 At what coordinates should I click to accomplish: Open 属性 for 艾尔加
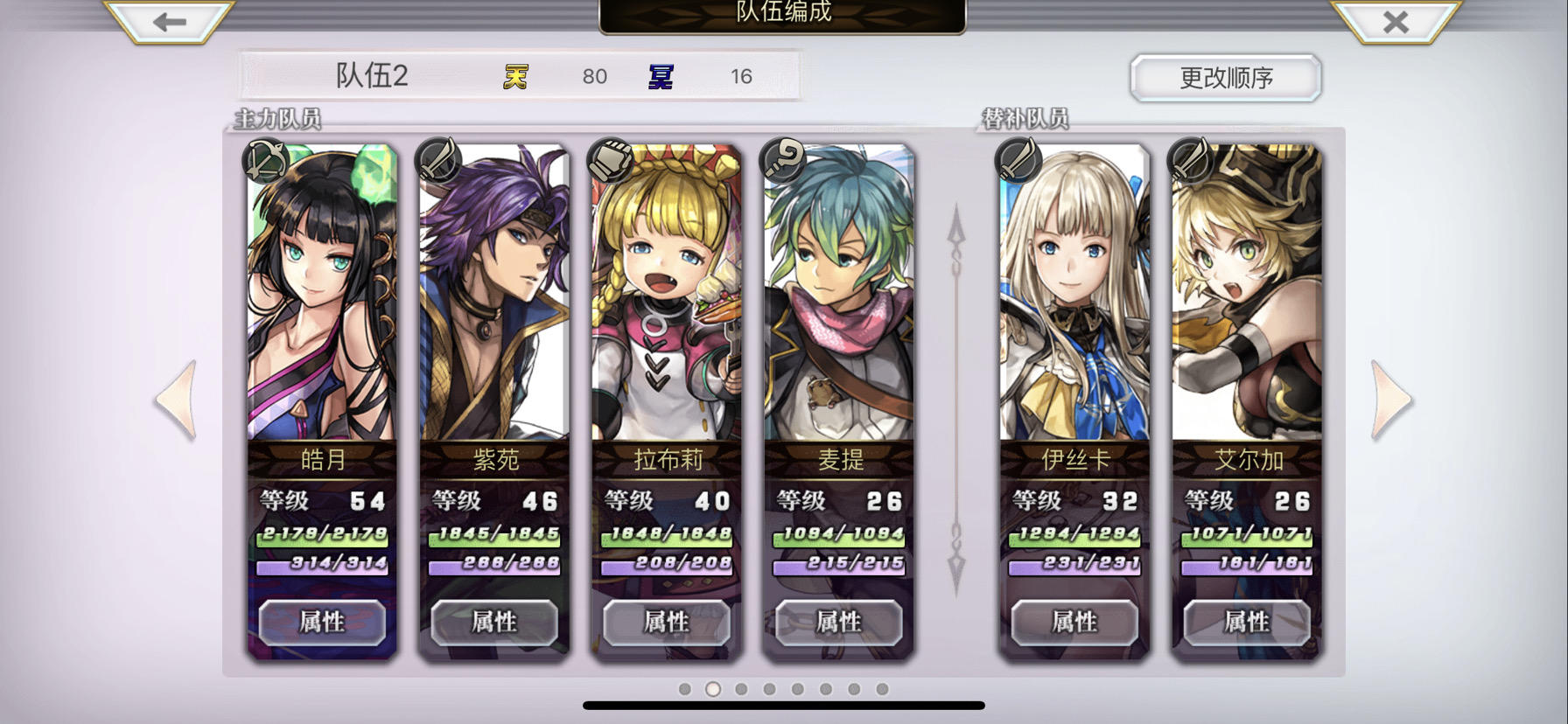click(1247, 622)
